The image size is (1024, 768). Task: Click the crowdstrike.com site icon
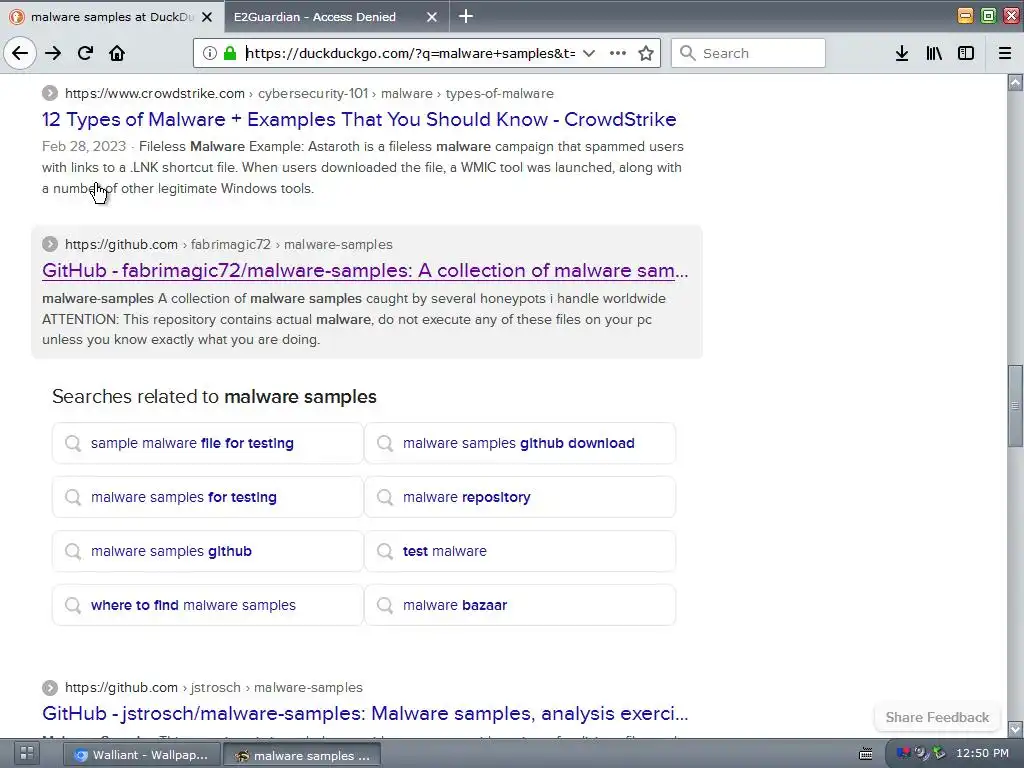click(x=50, y=93)
